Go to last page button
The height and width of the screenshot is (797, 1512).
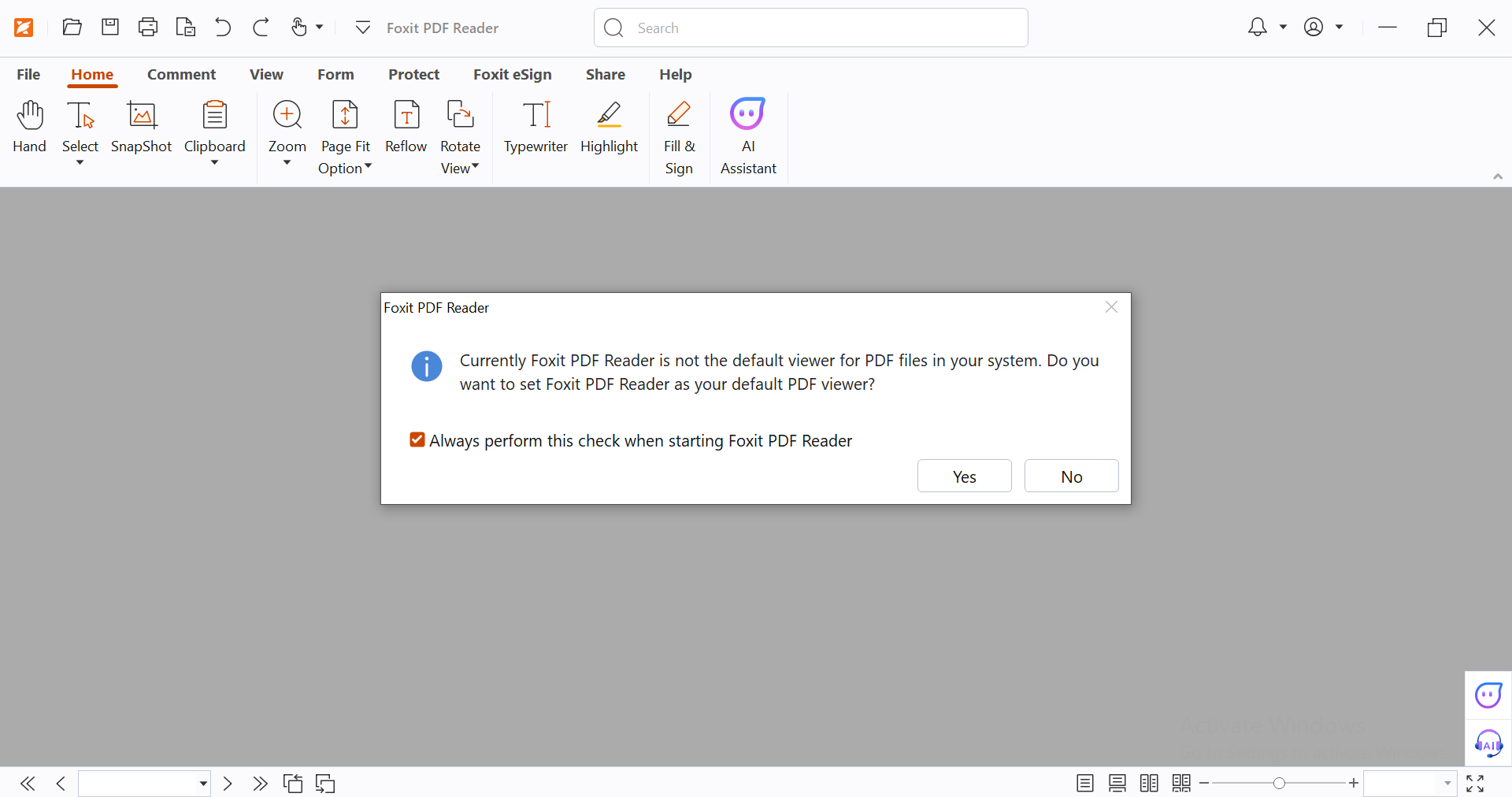(260, 784)
